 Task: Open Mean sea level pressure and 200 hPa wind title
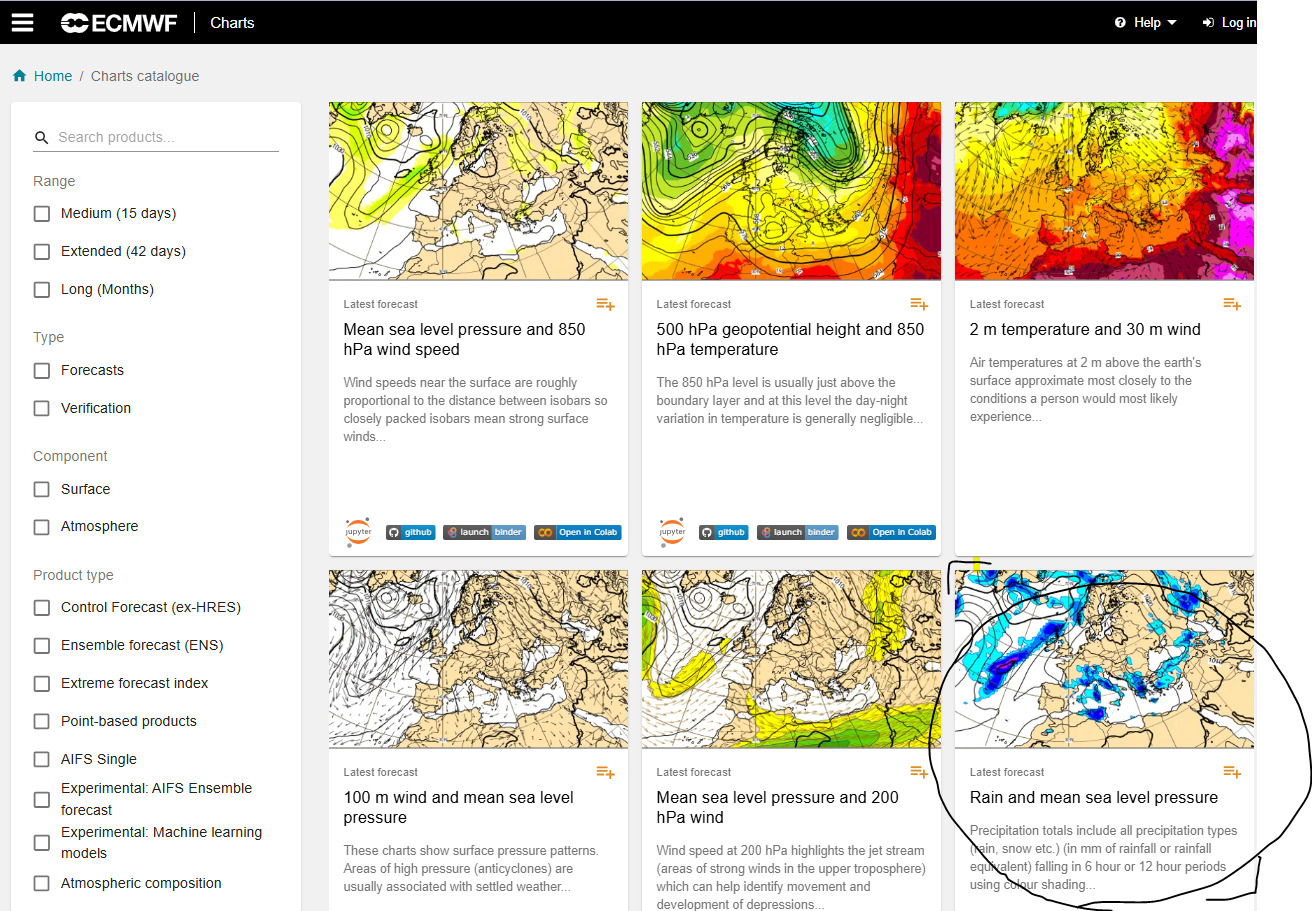[x=777, y=807]
